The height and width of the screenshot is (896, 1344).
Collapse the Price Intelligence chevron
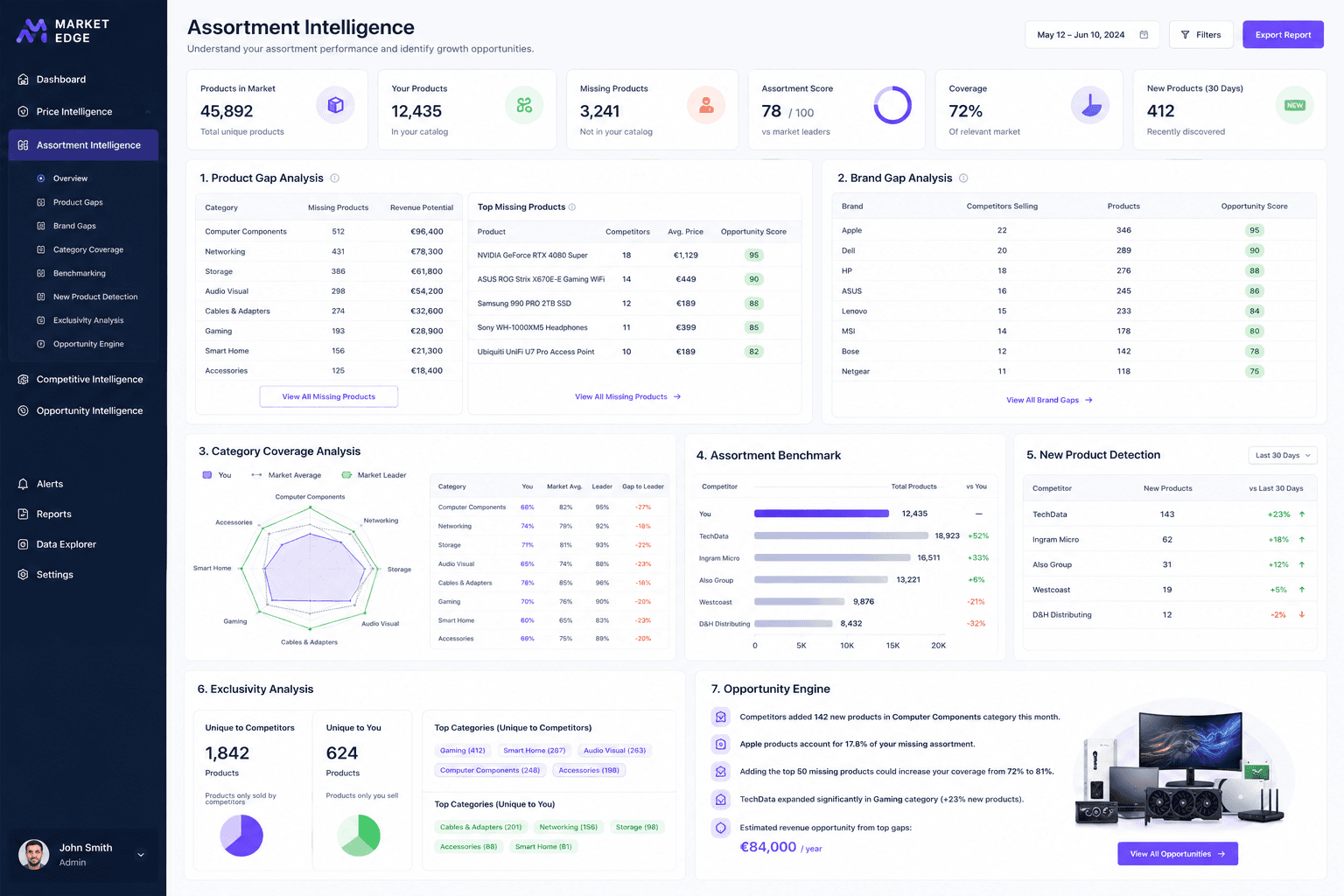148,112
